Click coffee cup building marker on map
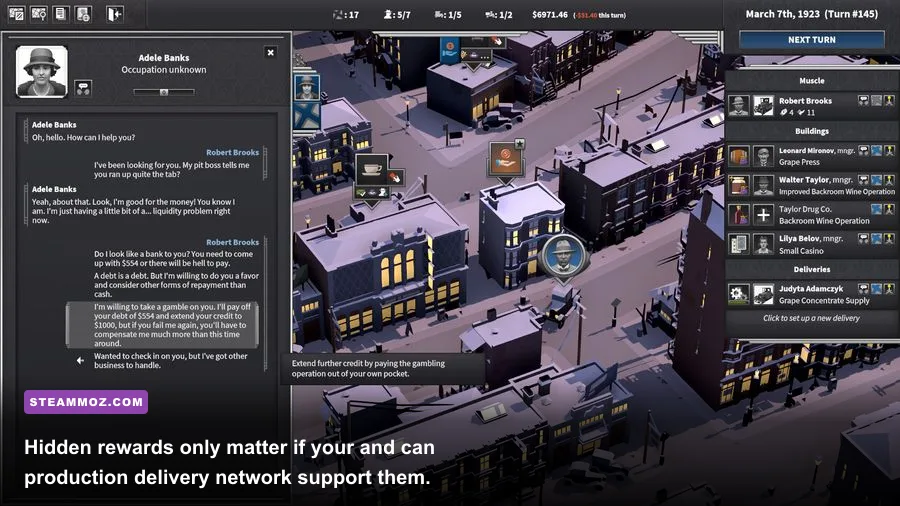Screen dimensions: 900x506 (x=371, y=170)
